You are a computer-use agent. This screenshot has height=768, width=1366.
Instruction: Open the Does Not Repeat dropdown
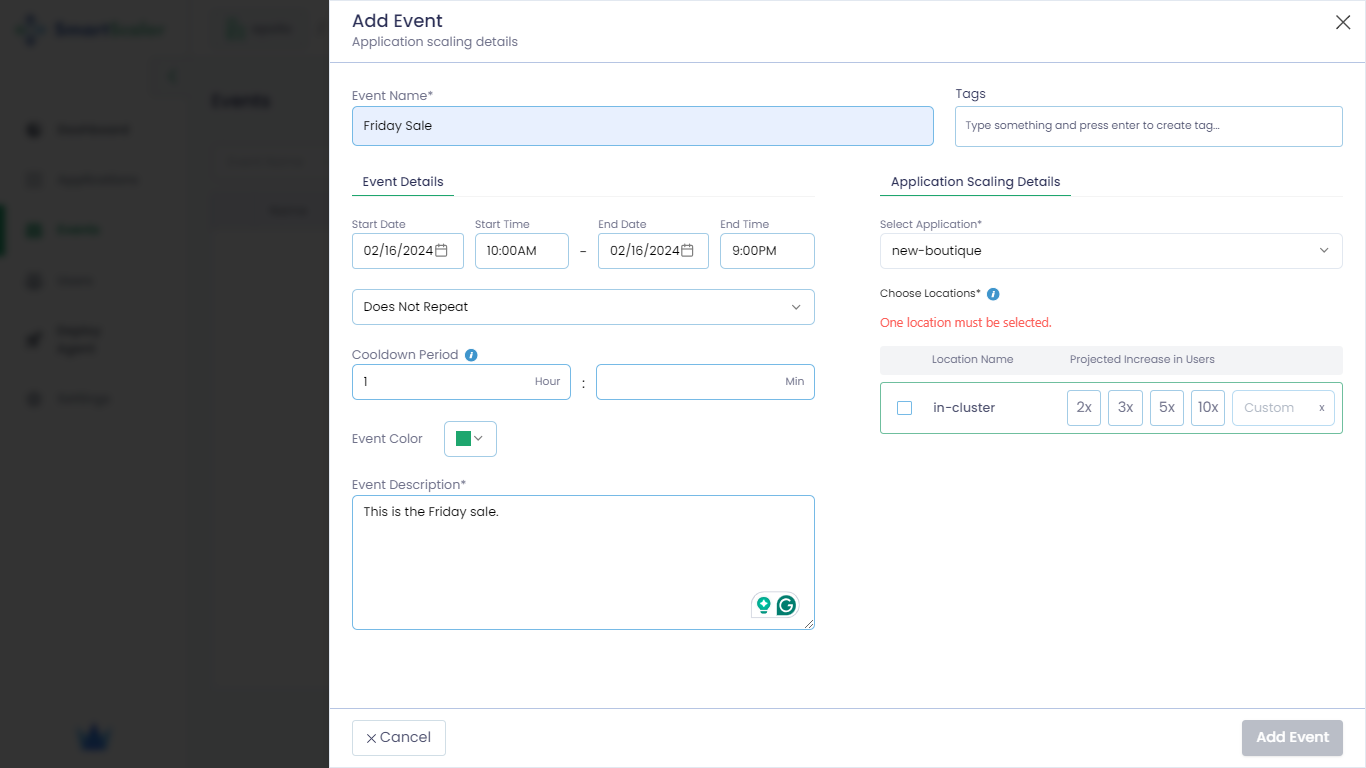(x=583, y=307)
